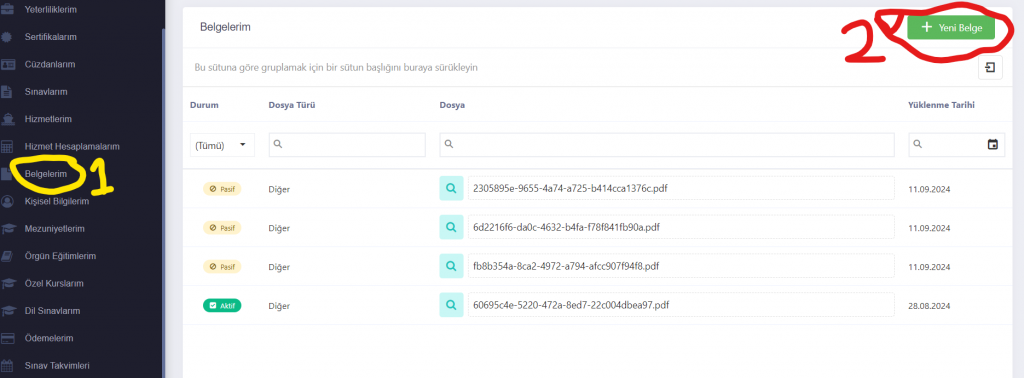Open Cüzdanlarım in the sidebar
The height and width of the screenshot is (378, 1024).
pos(49,65)
